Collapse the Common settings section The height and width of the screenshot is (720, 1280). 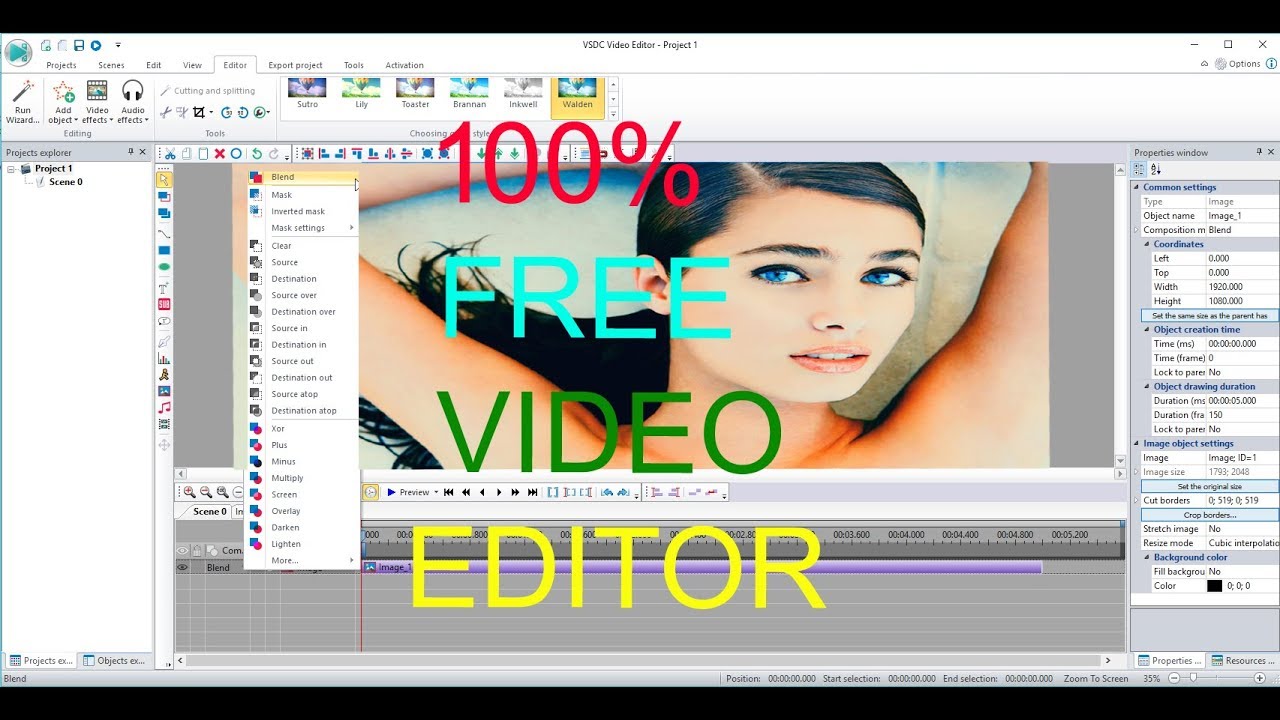pyautogui.click(x=1137, y=187)
